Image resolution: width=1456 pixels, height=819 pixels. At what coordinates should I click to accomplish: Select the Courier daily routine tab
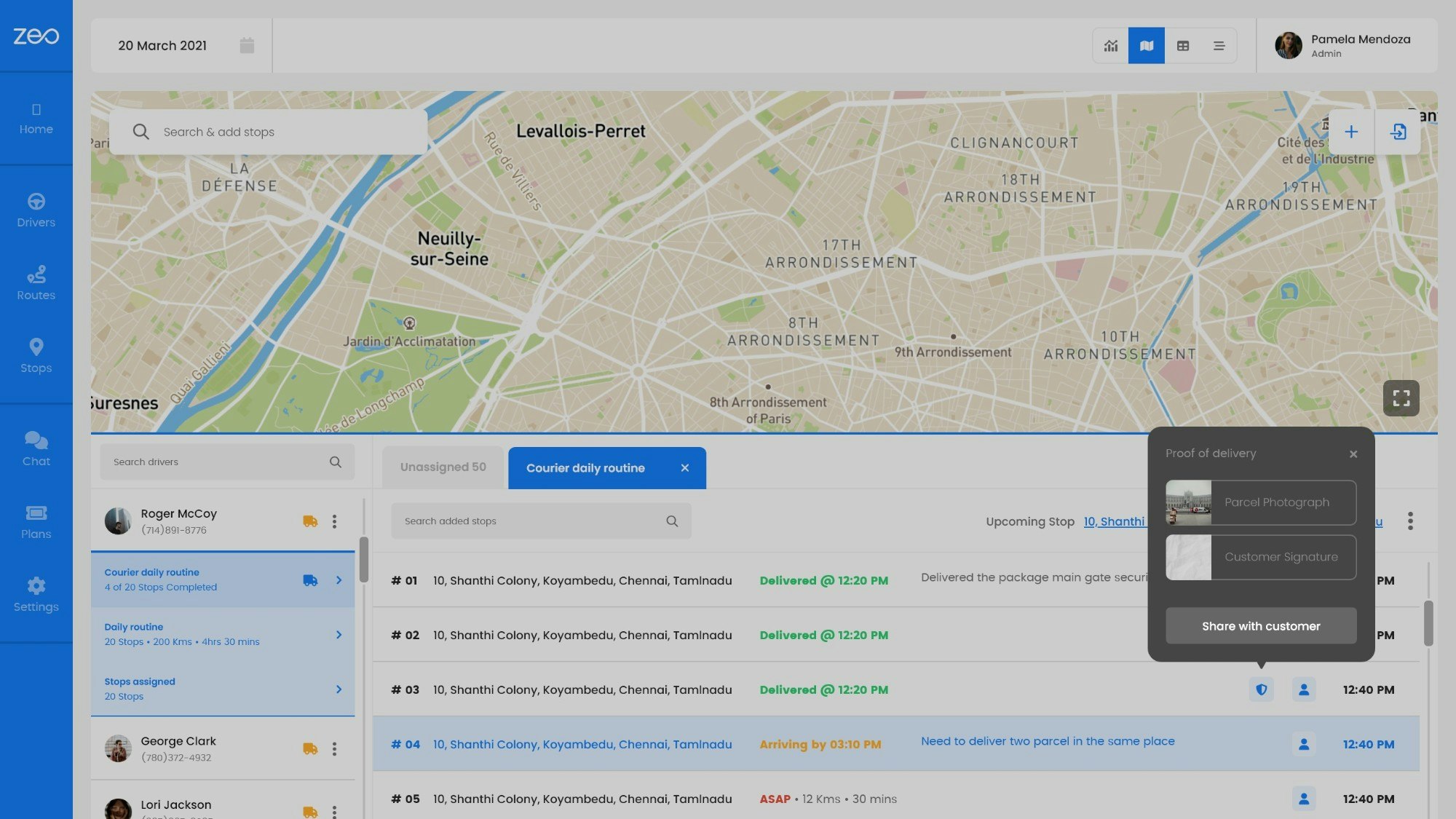pyautogui.click(x=585, y=467)
